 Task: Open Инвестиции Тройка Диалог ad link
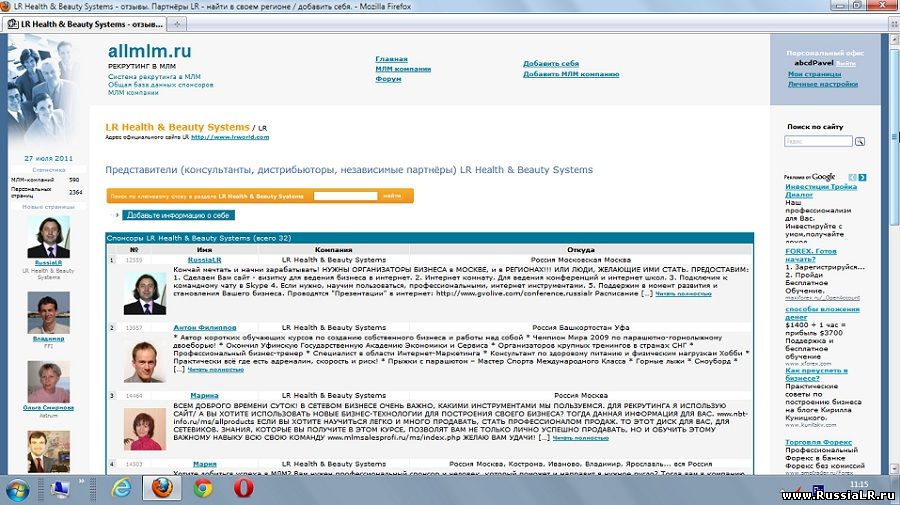821,191
